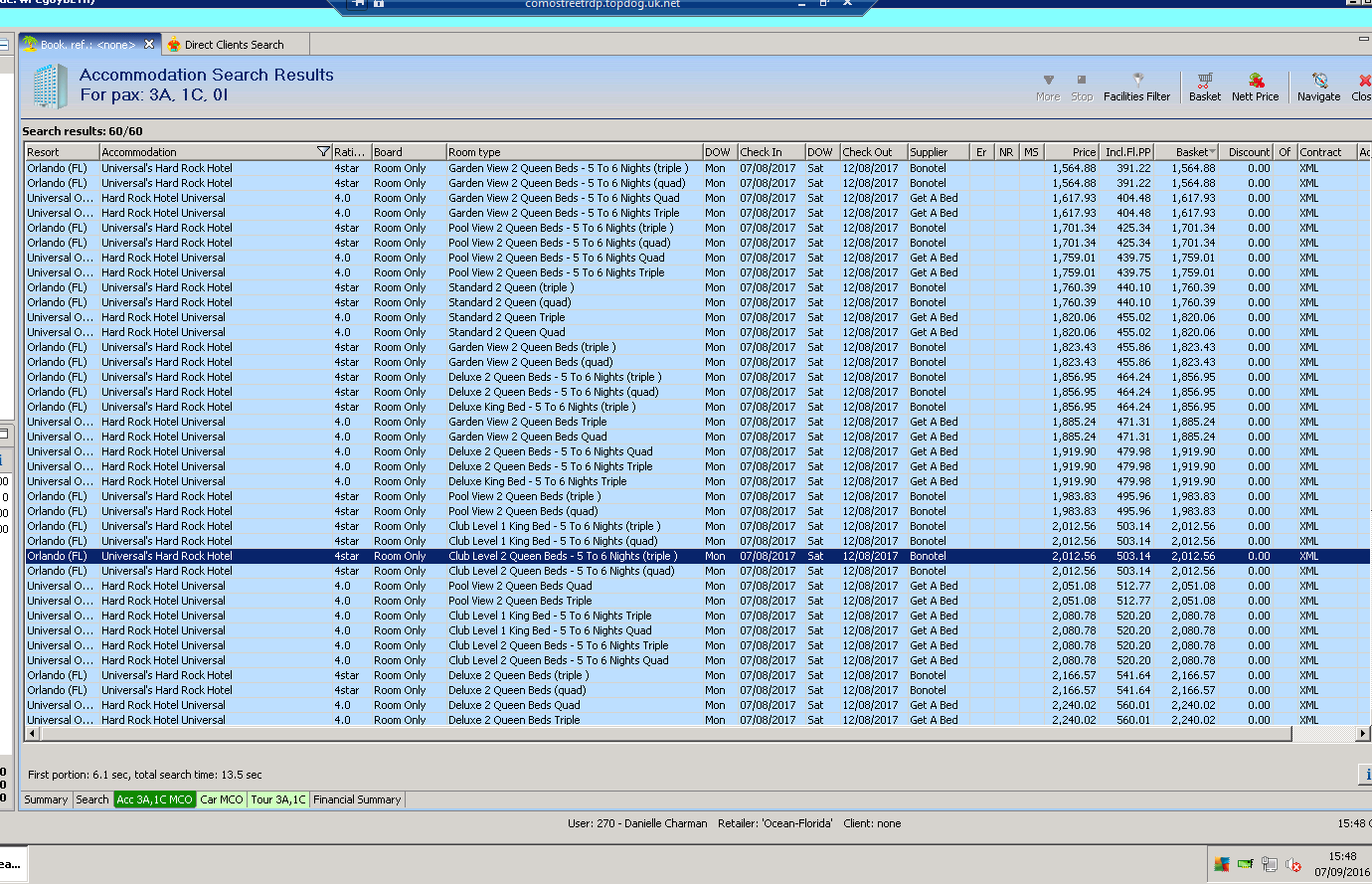The image size is (1372, 884).
Task: Close the Book. ref. tab using its X
Action: point(149,44)
